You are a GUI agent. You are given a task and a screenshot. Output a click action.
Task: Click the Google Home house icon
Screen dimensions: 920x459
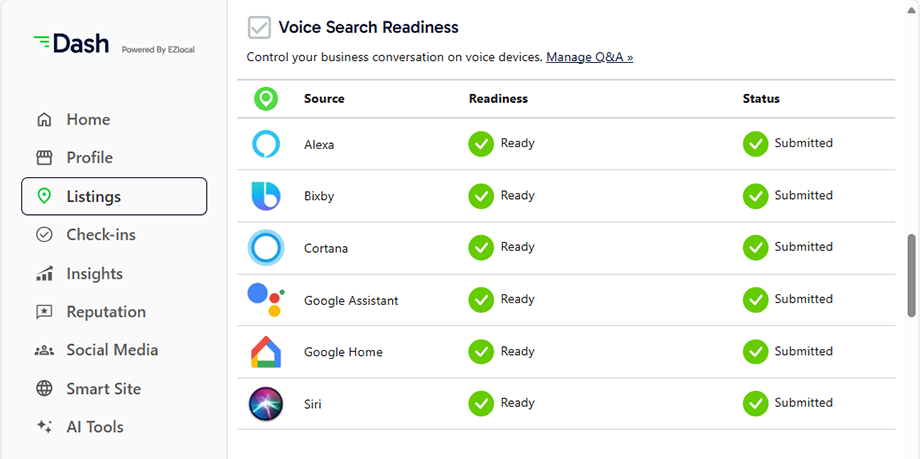coord(266,352)
